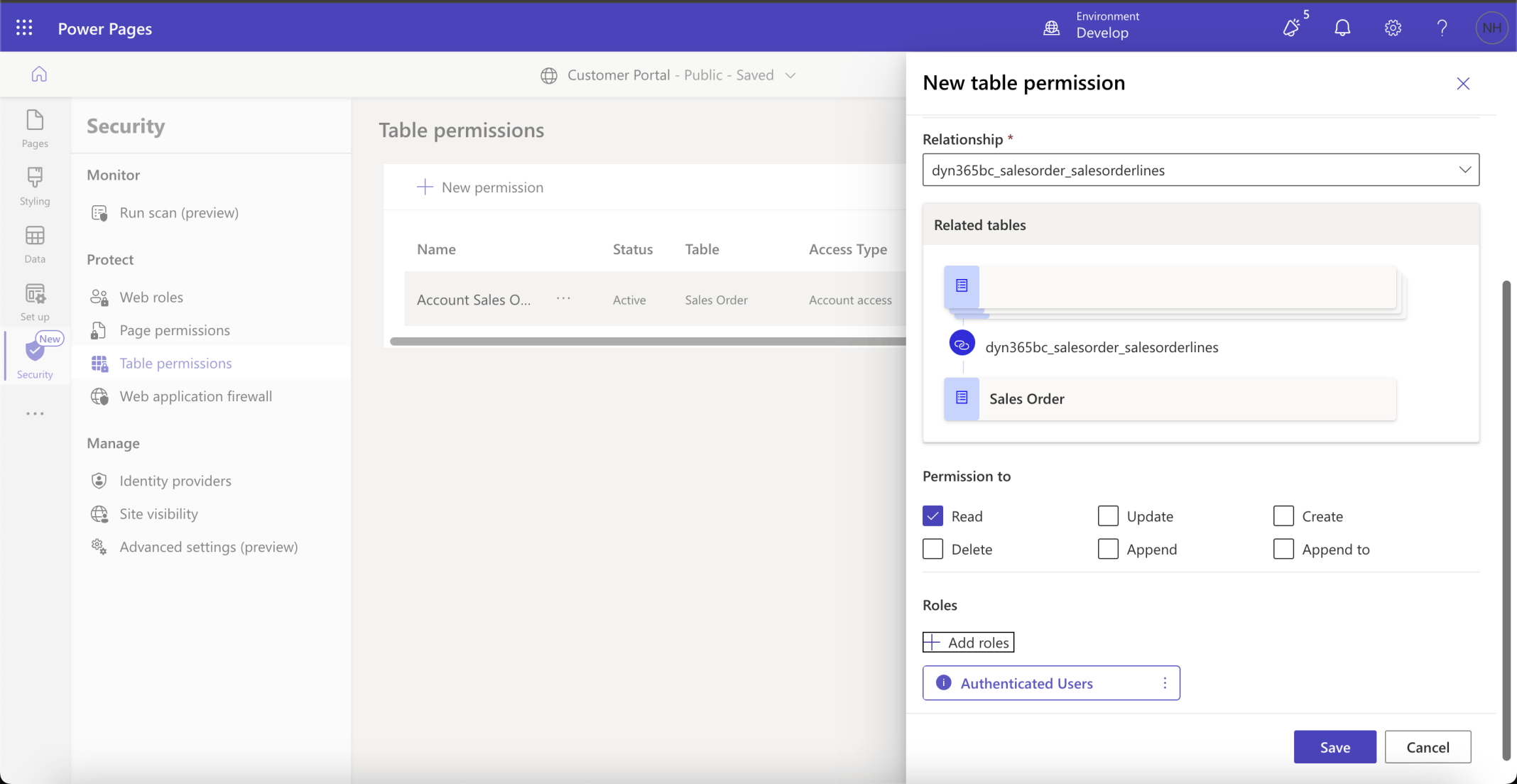Open Authenticated Users role options menu

[x=1164, y=683]
